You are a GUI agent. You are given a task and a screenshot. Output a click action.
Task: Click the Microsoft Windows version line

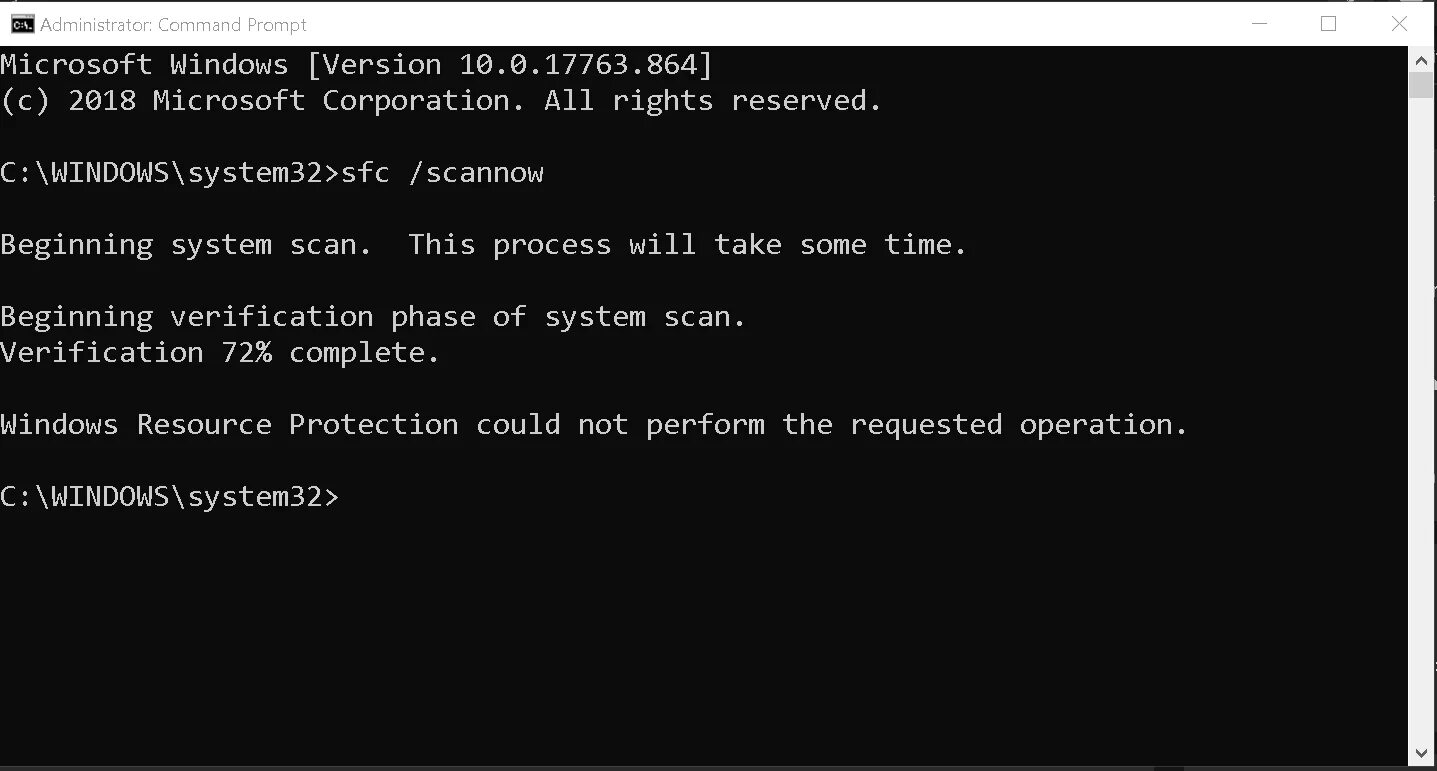point(357,65)
